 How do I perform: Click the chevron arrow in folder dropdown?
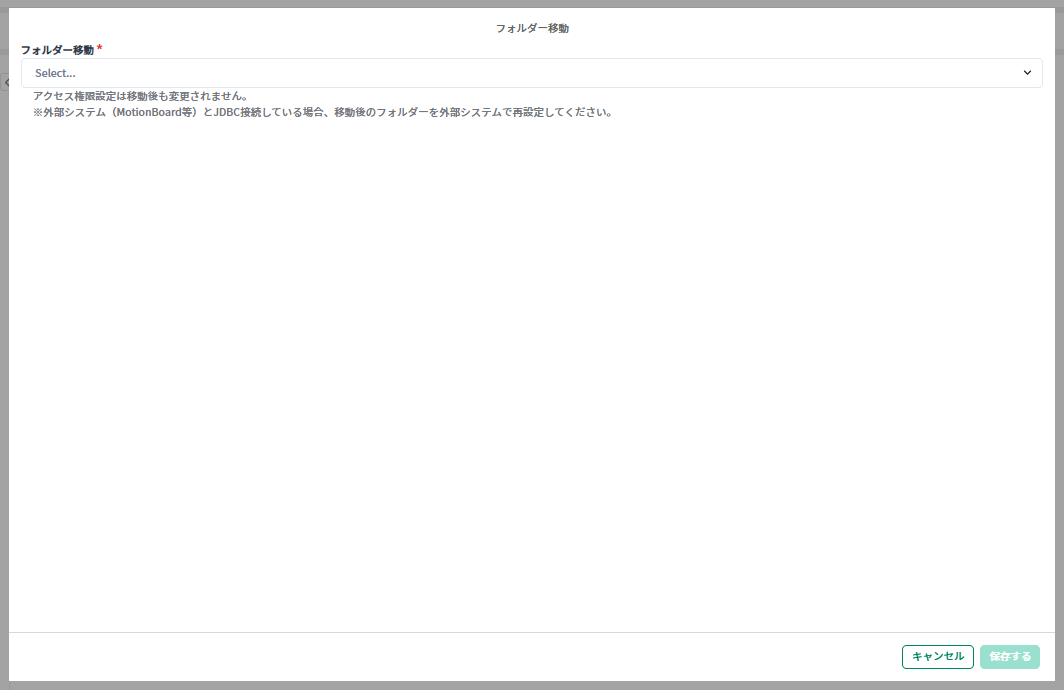tap(1026, 73)
